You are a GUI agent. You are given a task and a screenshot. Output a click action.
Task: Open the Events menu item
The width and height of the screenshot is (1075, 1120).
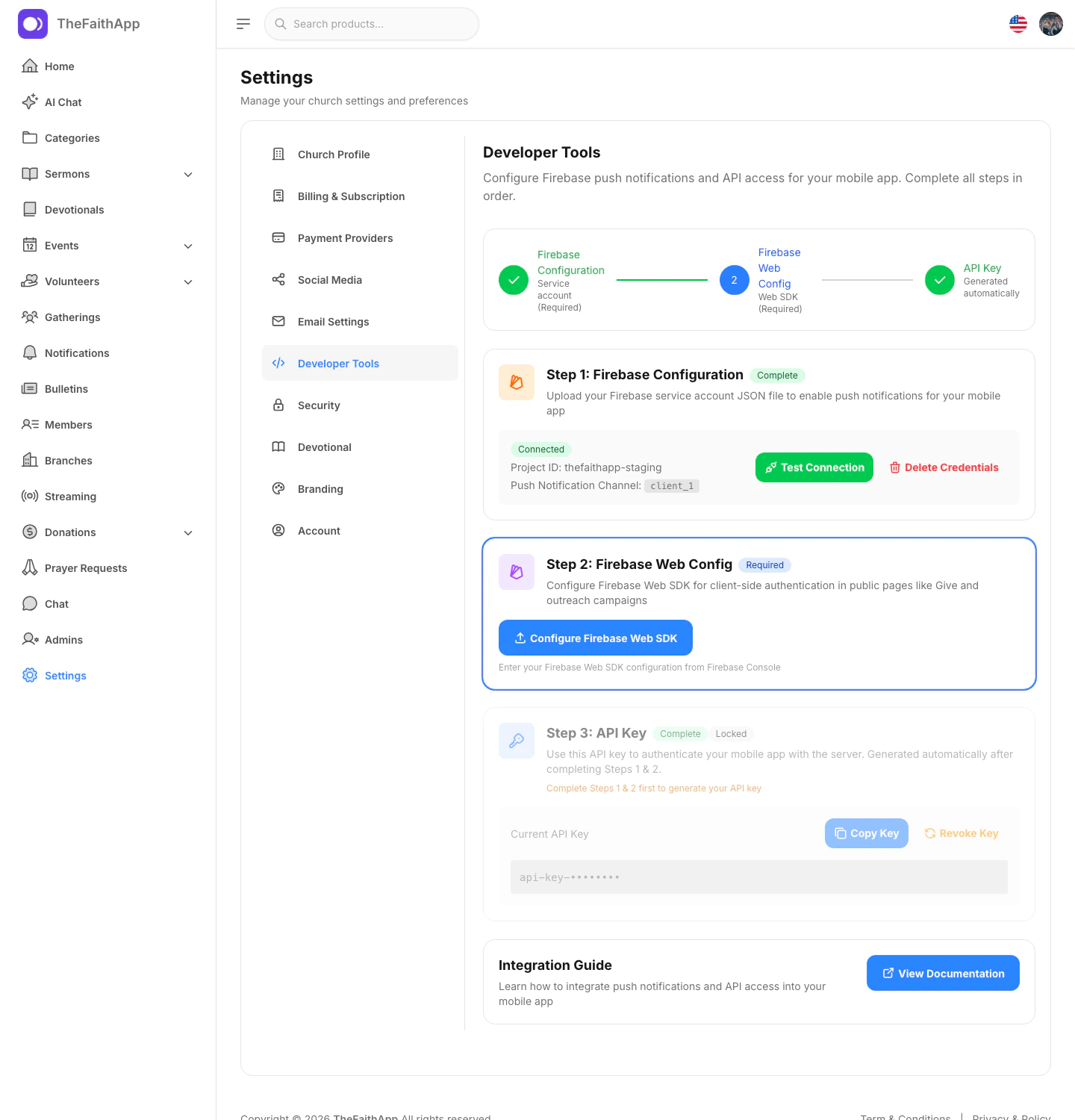tap(107, 246)
